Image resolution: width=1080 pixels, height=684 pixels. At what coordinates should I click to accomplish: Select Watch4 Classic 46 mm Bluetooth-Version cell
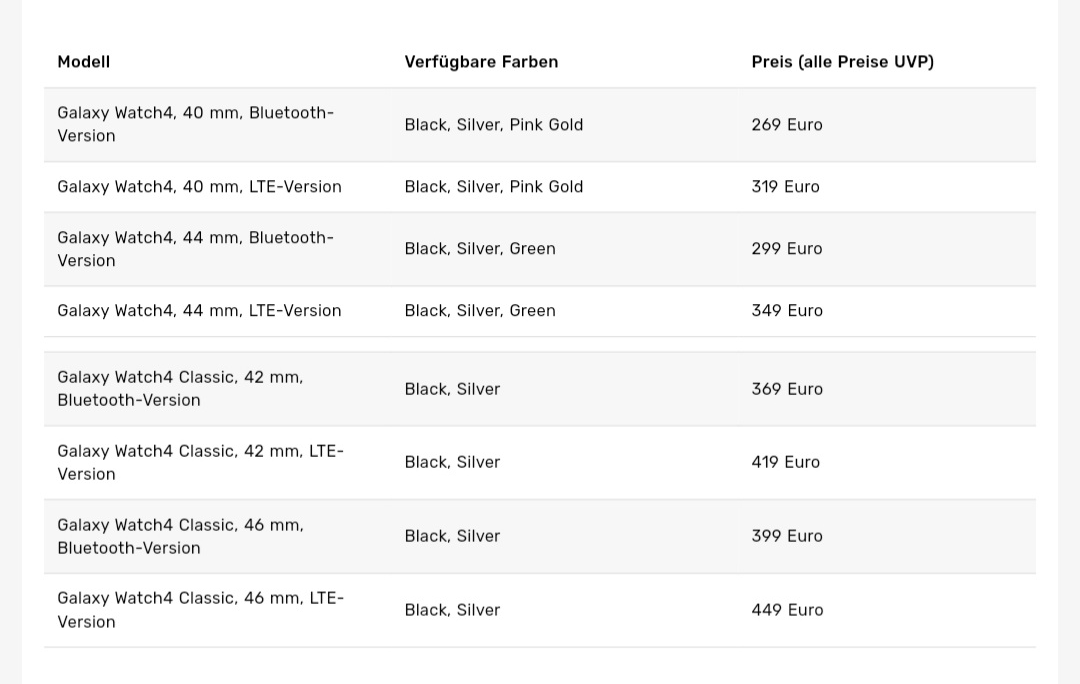[180, 537]
